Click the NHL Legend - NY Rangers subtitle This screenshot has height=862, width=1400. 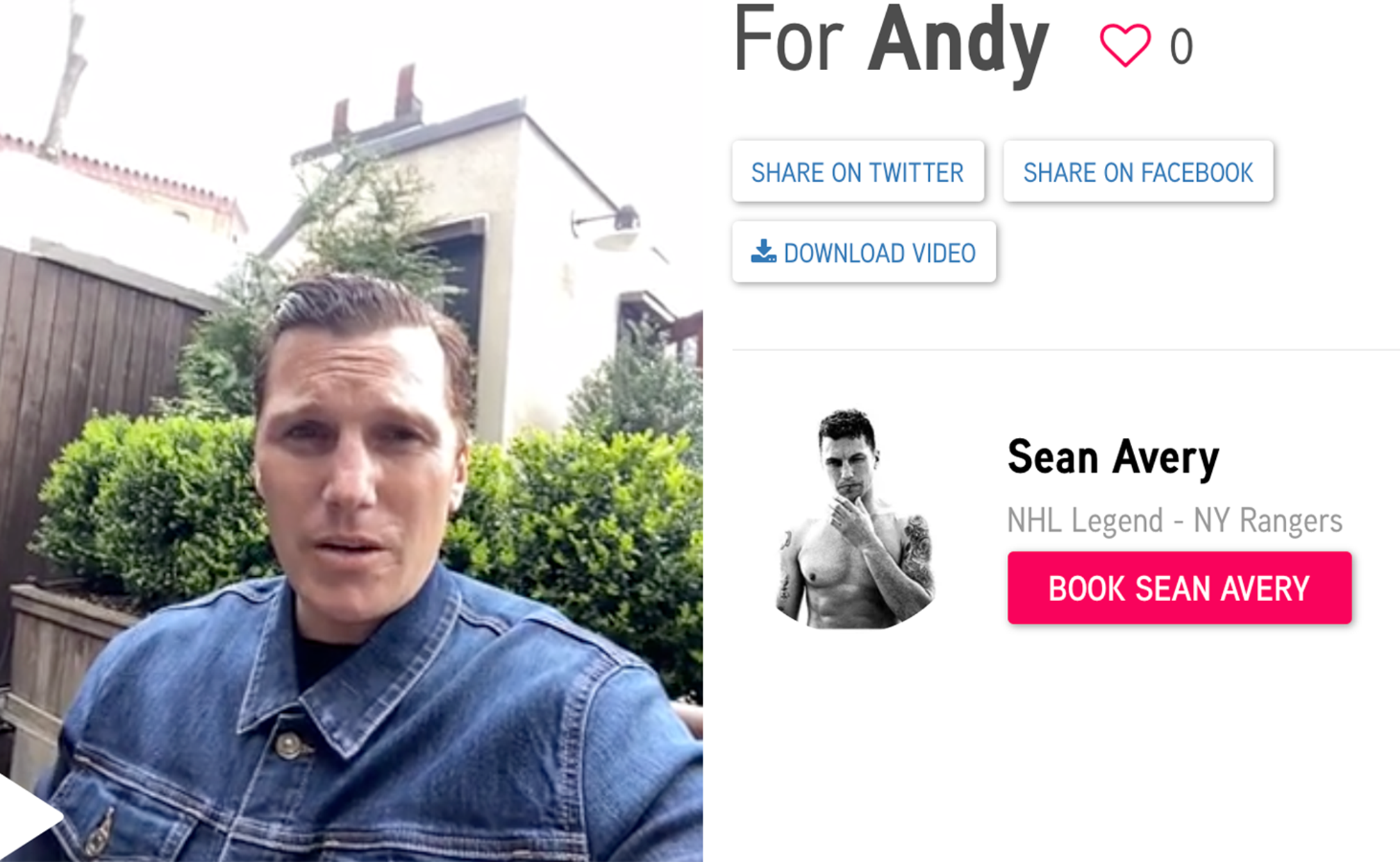pyautogui.click(x=1174, y=521)
